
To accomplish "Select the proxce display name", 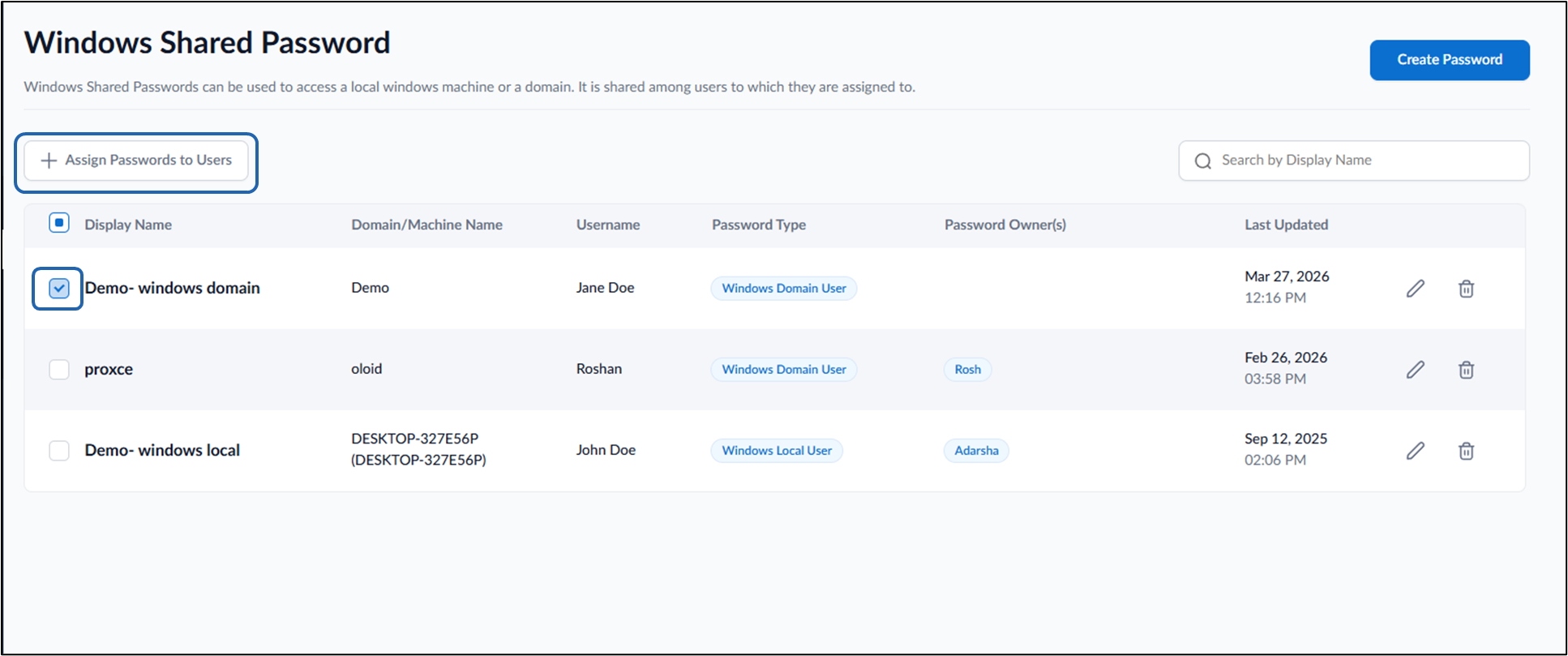I will [x=109, y=369].
